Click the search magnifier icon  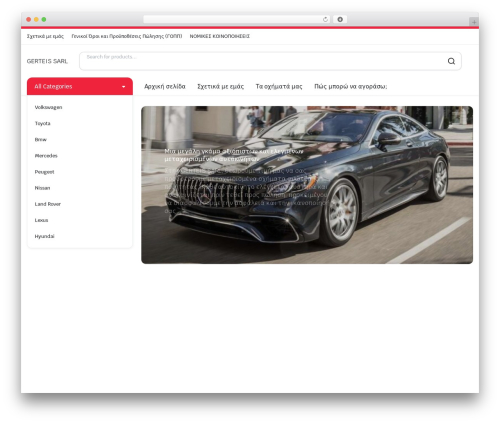tap(451, 61)
